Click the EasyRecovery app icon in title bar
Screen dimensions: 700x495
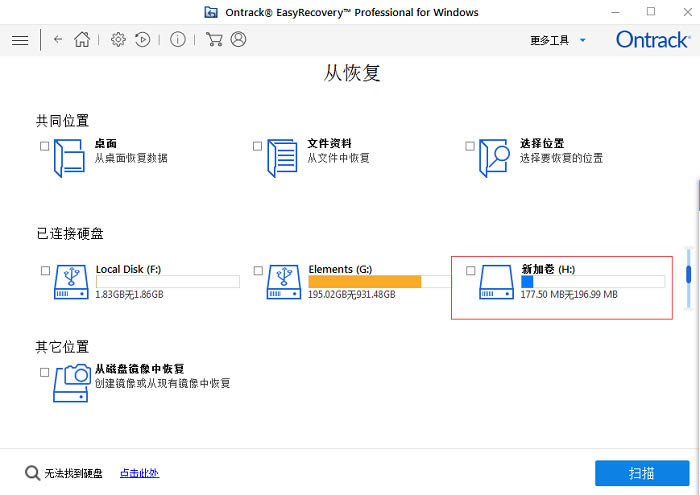(211, 12)
